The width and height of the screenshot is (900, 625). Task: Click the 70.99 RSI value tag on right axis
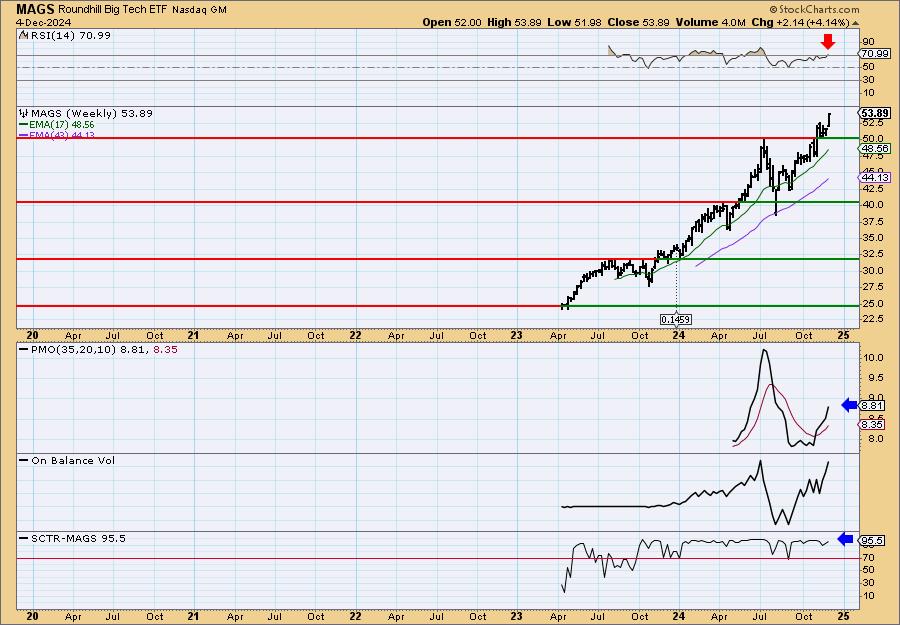point(874,53)
